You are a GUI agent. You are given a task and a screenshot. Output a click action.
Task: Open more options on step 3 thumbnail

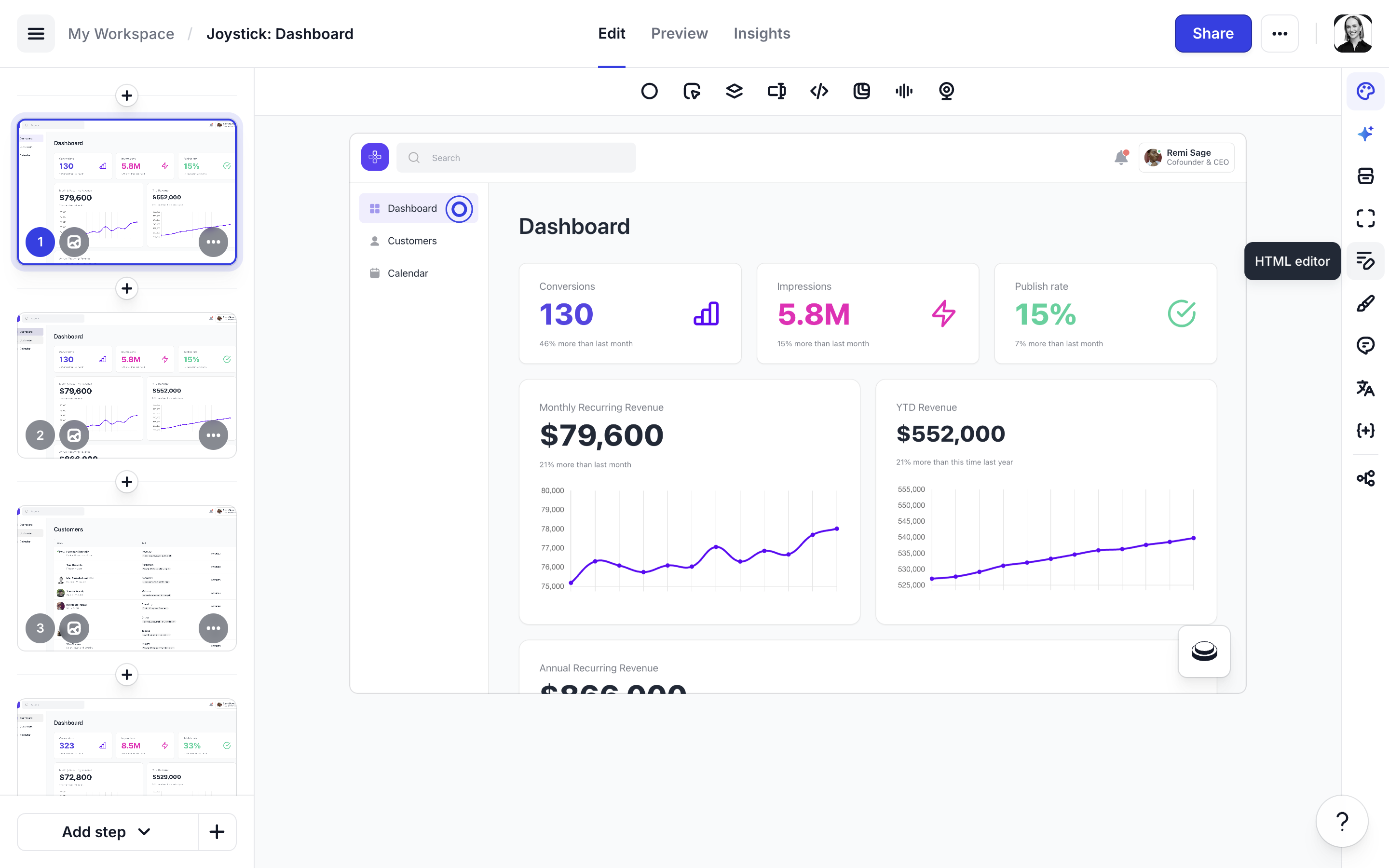(x=213, y=628)
